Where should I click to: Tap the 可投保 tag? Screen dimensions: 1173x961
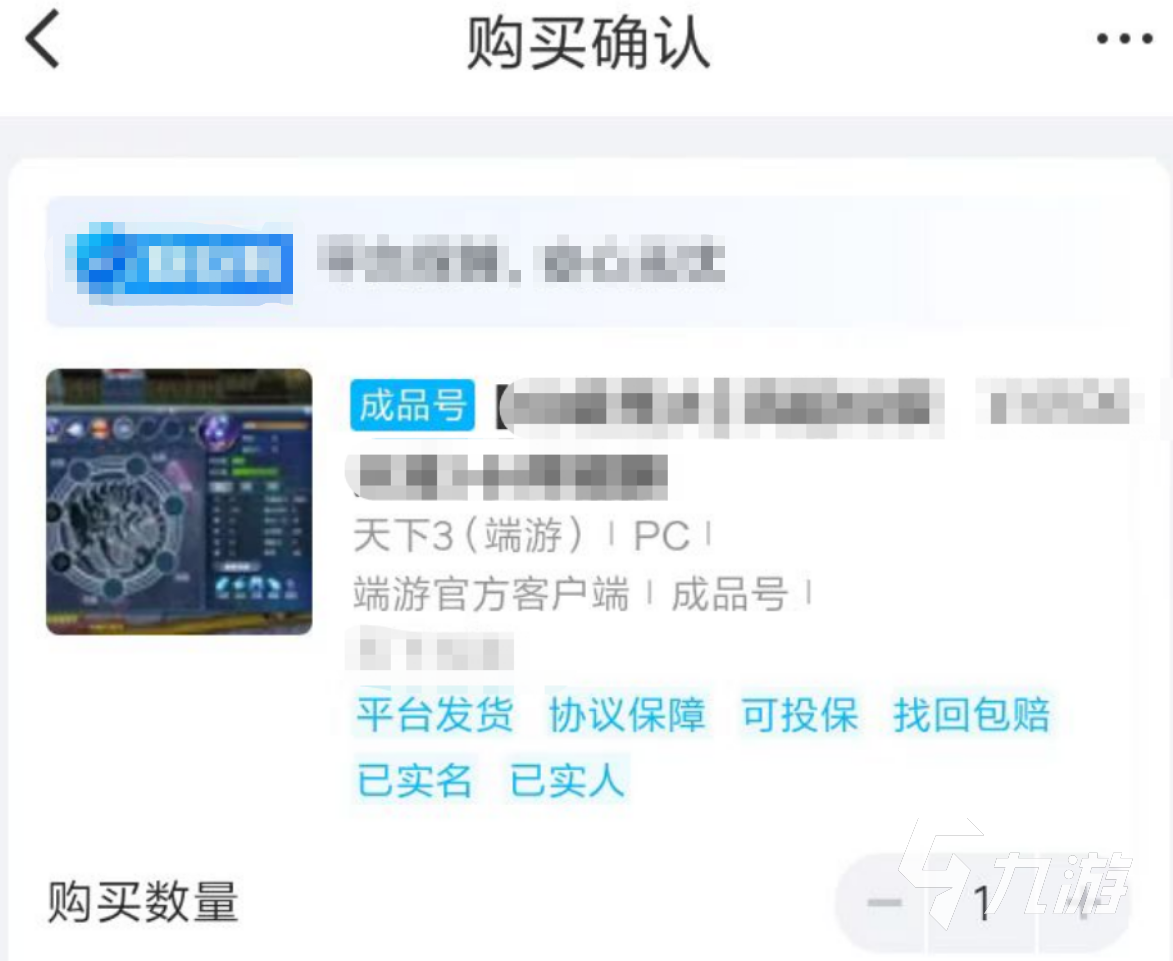(x=800, y=714)
